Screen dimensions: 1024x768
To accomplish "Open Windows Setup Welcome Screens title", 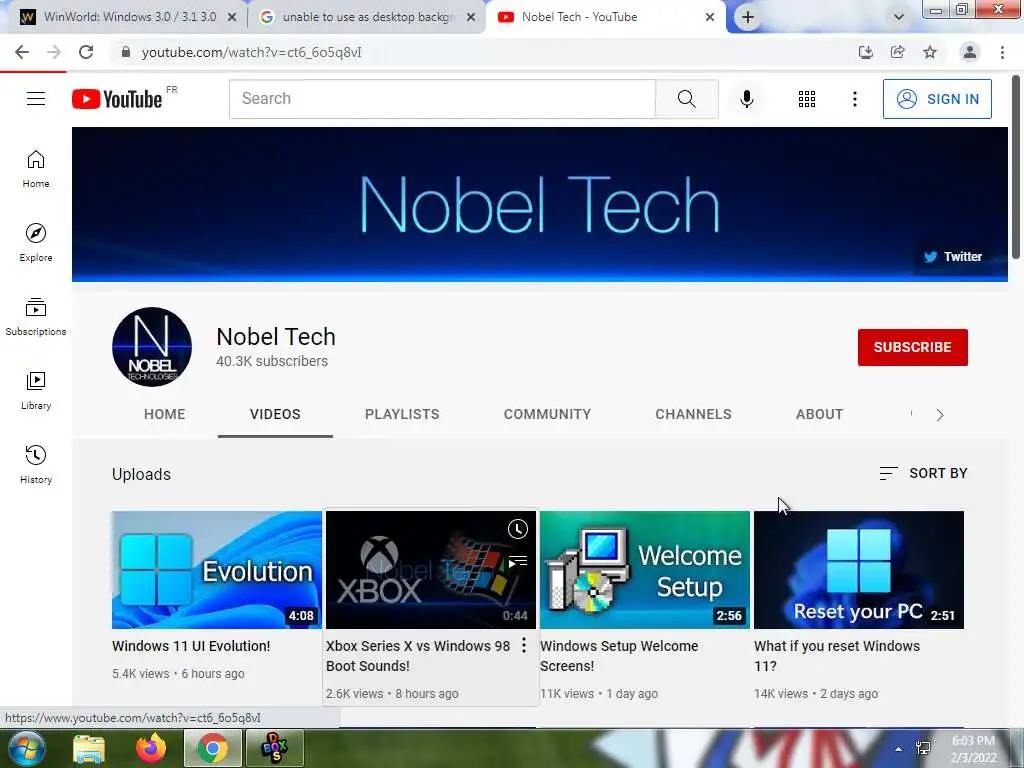I will pyautogui.click(x=619, y=656).
